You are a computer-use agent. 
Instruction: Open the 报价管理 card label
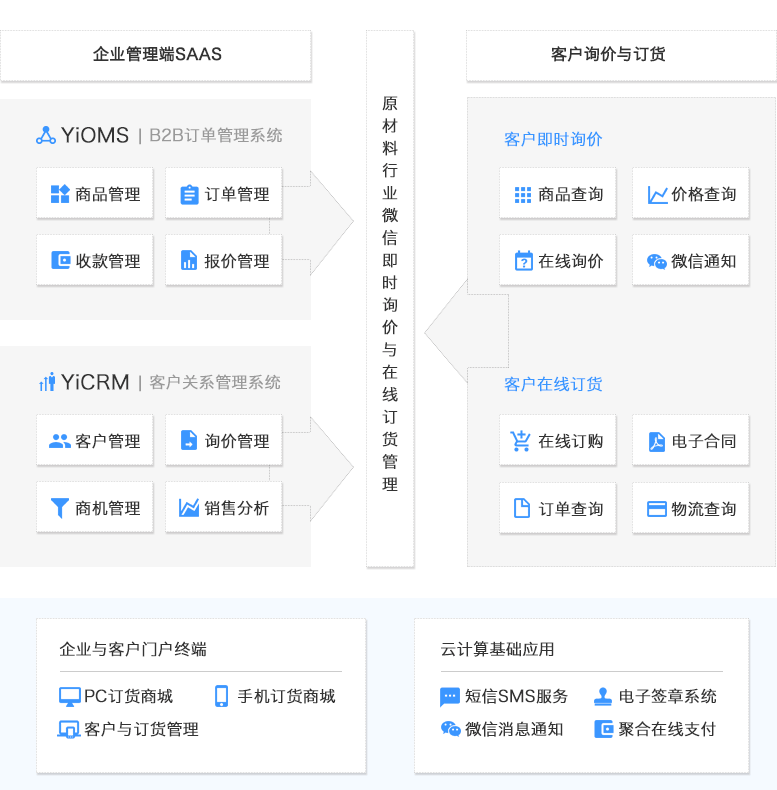(237, 261)
